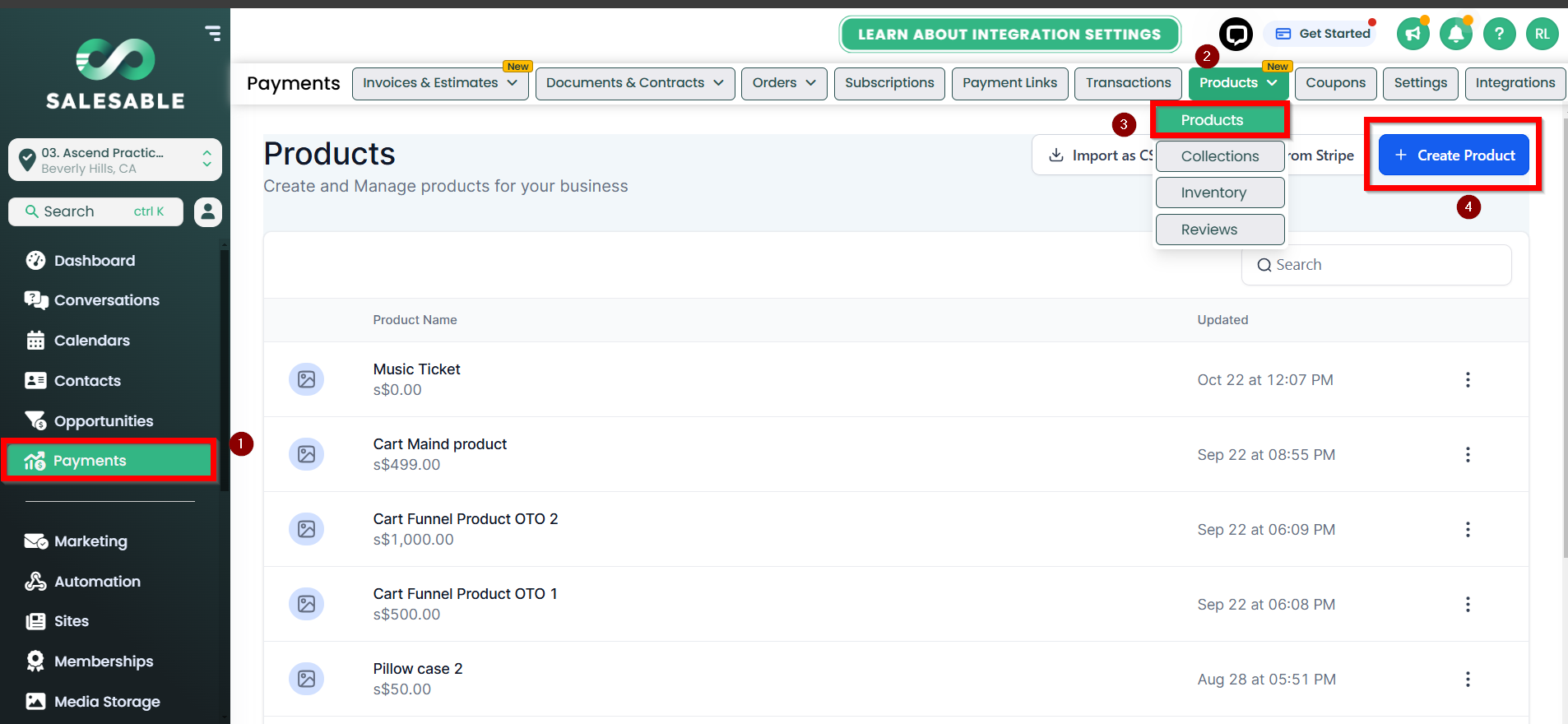This screenshot has height=724, width=1568.
Task: Select Inventory in the dropdown menu
Action: [x=1220, y=193]
